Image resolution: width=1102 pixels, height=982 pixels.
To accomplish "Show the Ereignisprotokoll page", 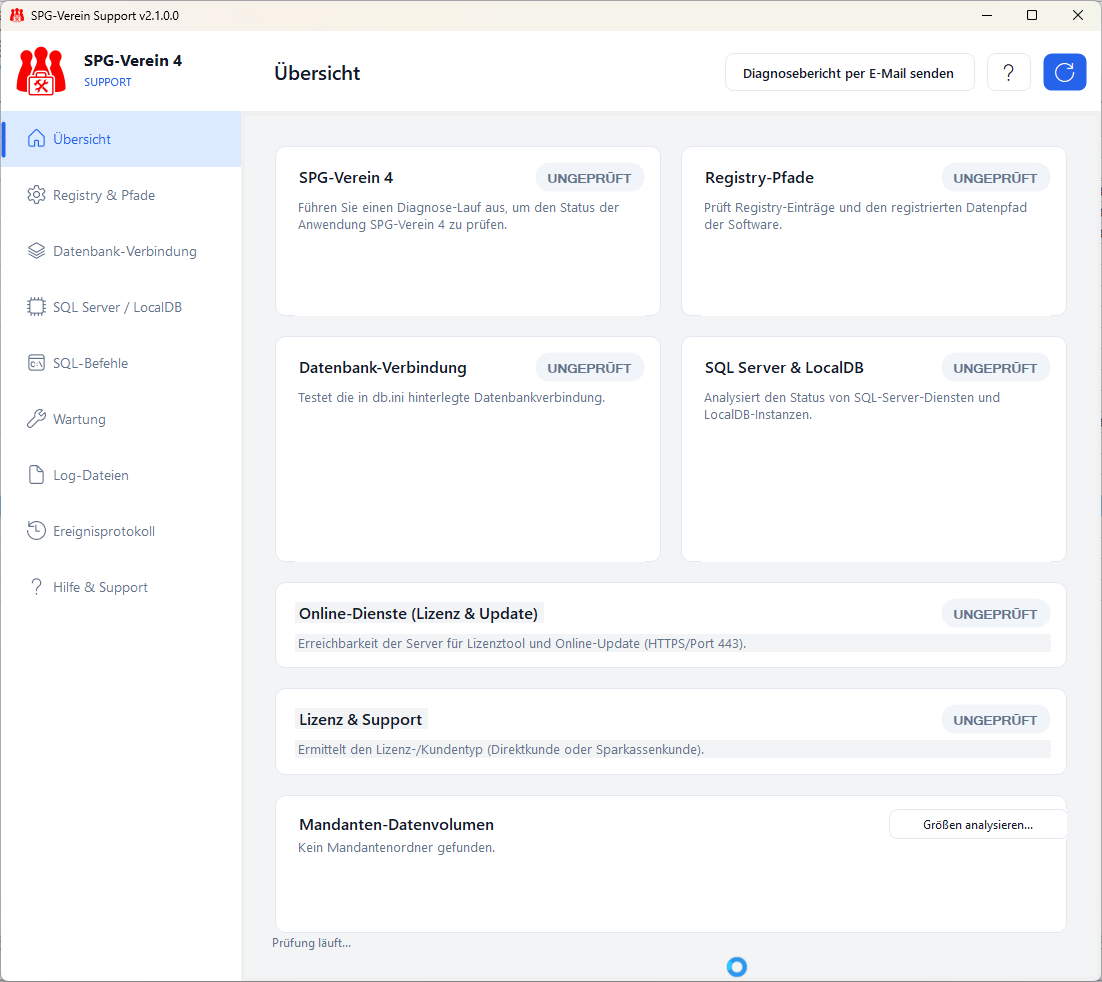I will pyautogui.click(x=121, y=531).
